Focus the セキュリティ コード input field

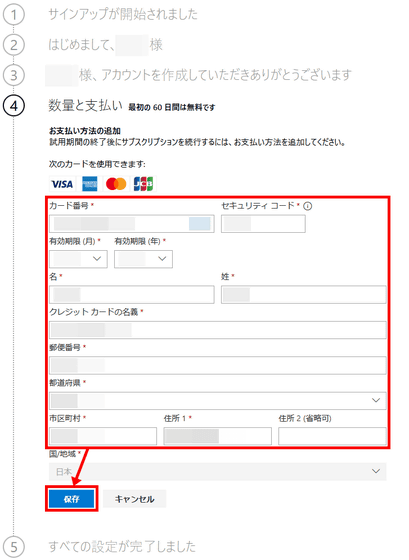pyautogui.click(x=263, y=224)
